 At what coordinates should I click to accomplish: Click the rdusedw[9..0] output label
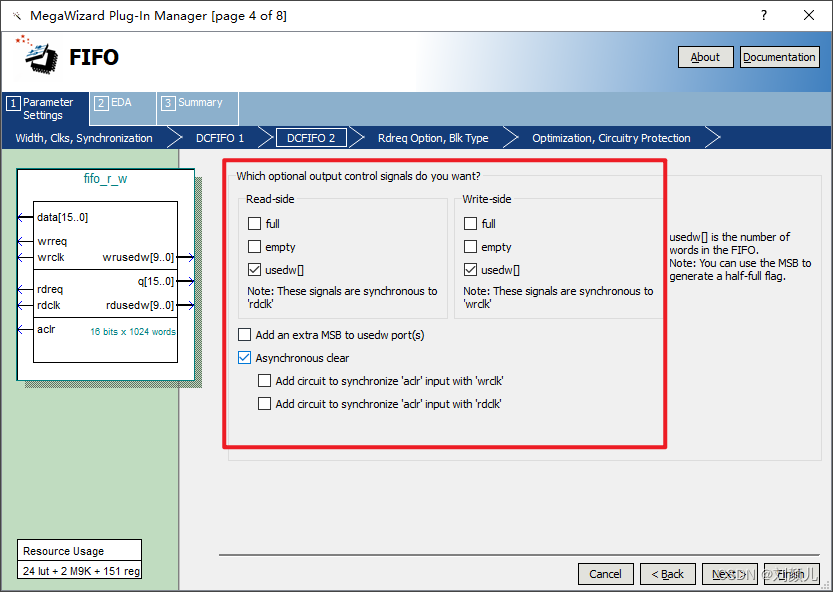click(140, 305)
